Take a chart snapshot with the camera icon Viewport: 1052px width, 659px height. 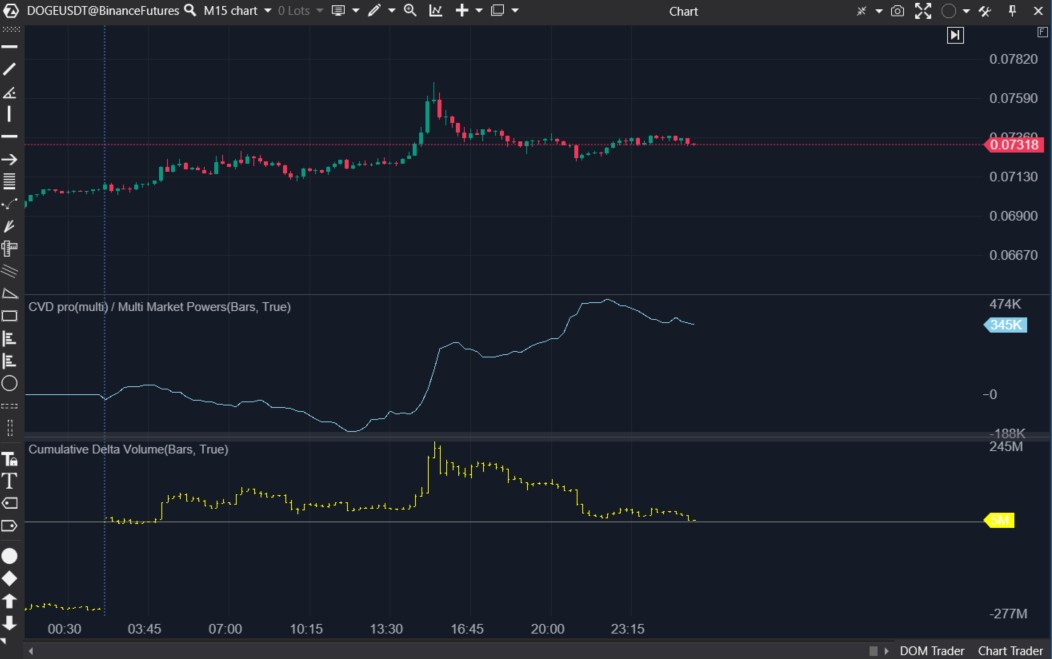pos(898,11)
